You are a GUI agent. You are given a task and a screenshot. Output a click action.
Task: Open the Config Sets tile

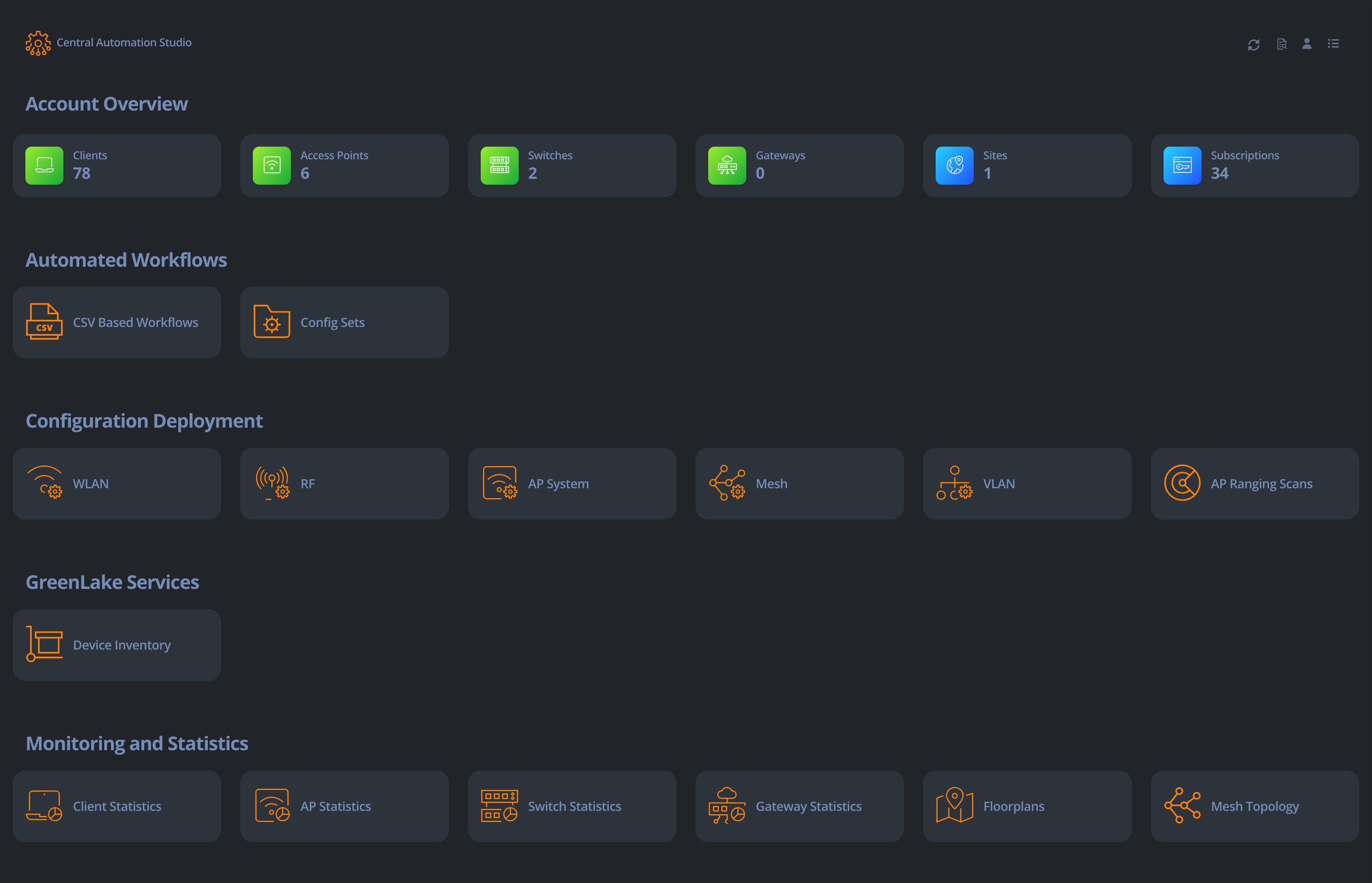[344, 322]
